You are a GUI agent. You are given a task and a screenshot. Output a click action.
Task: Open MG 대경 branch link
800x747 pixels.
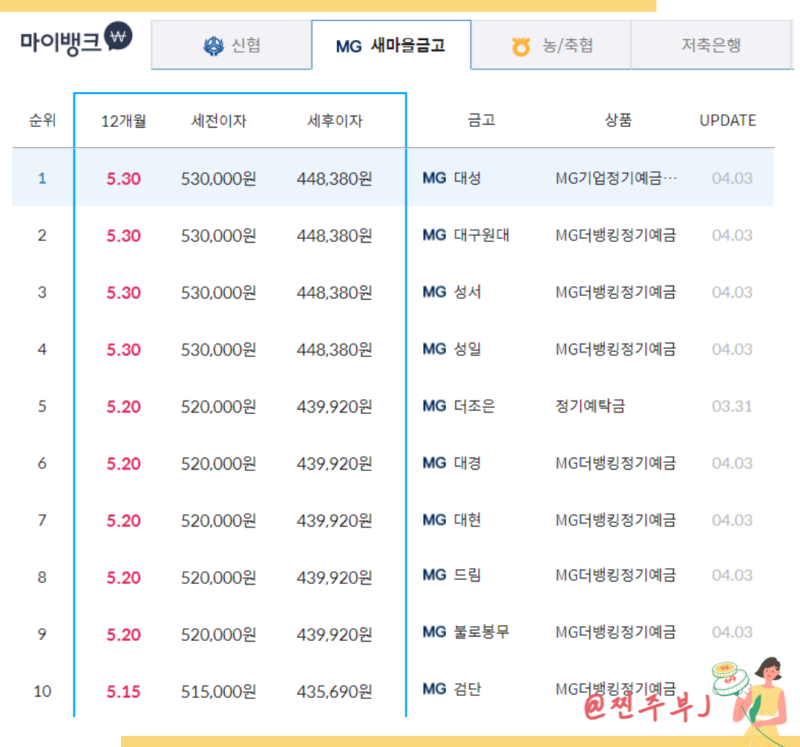452,463
